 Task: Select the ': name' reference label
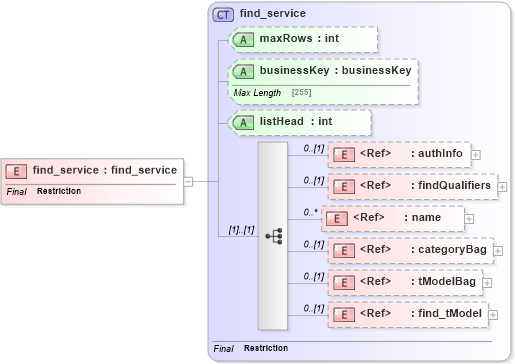(x=423, y=217)
